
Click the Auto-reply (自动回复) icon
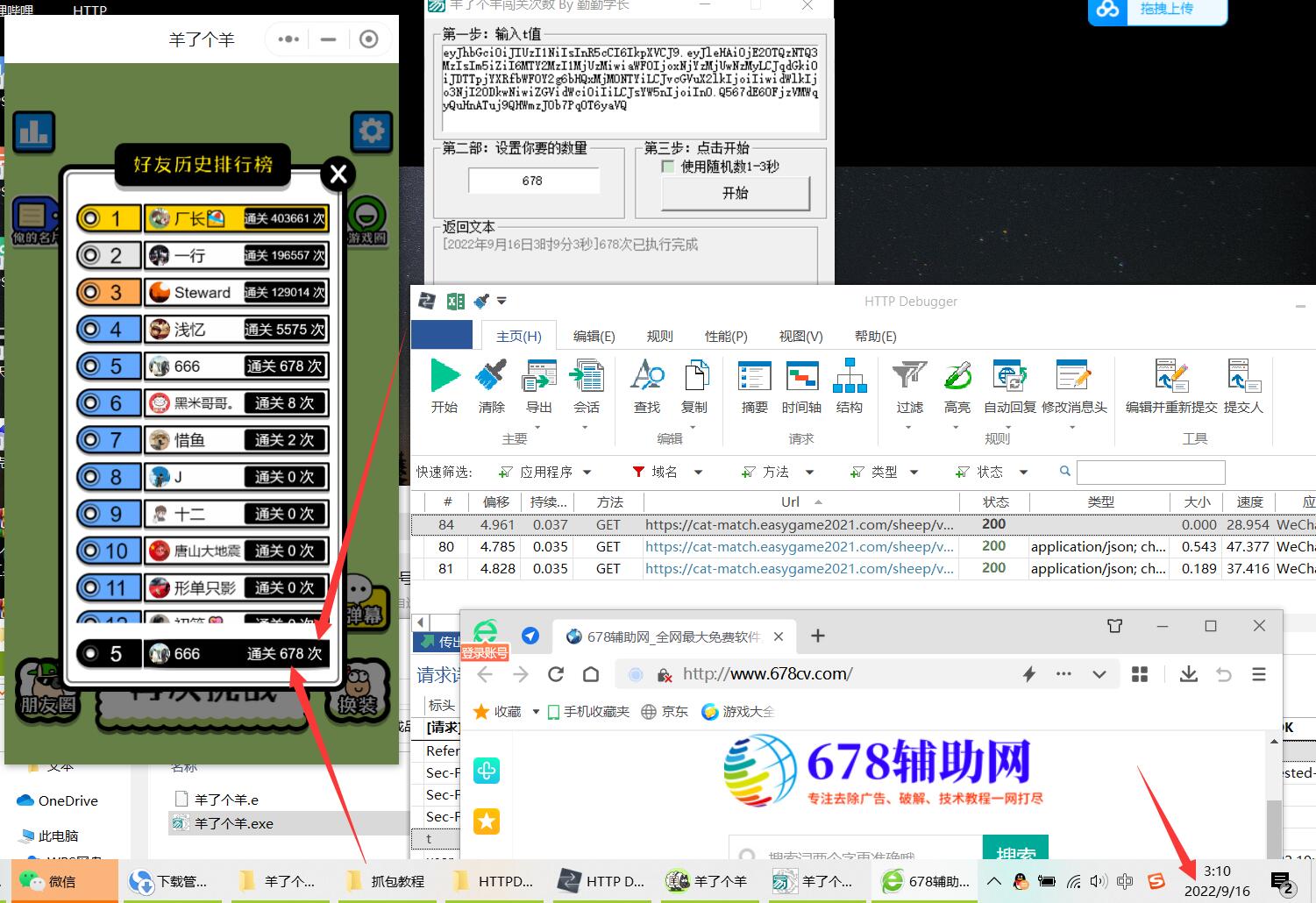click(x=1010, y=375)
